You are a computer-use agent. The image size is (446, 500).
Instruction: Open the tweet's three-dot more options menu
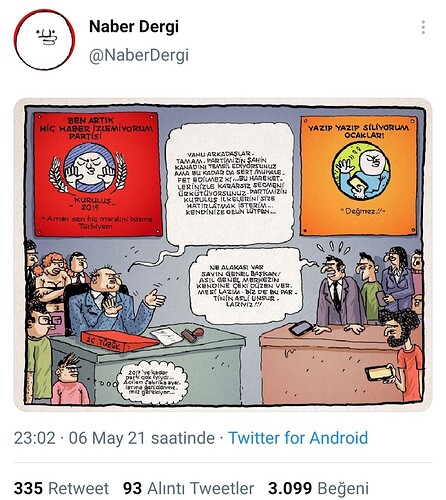[423, 27]
